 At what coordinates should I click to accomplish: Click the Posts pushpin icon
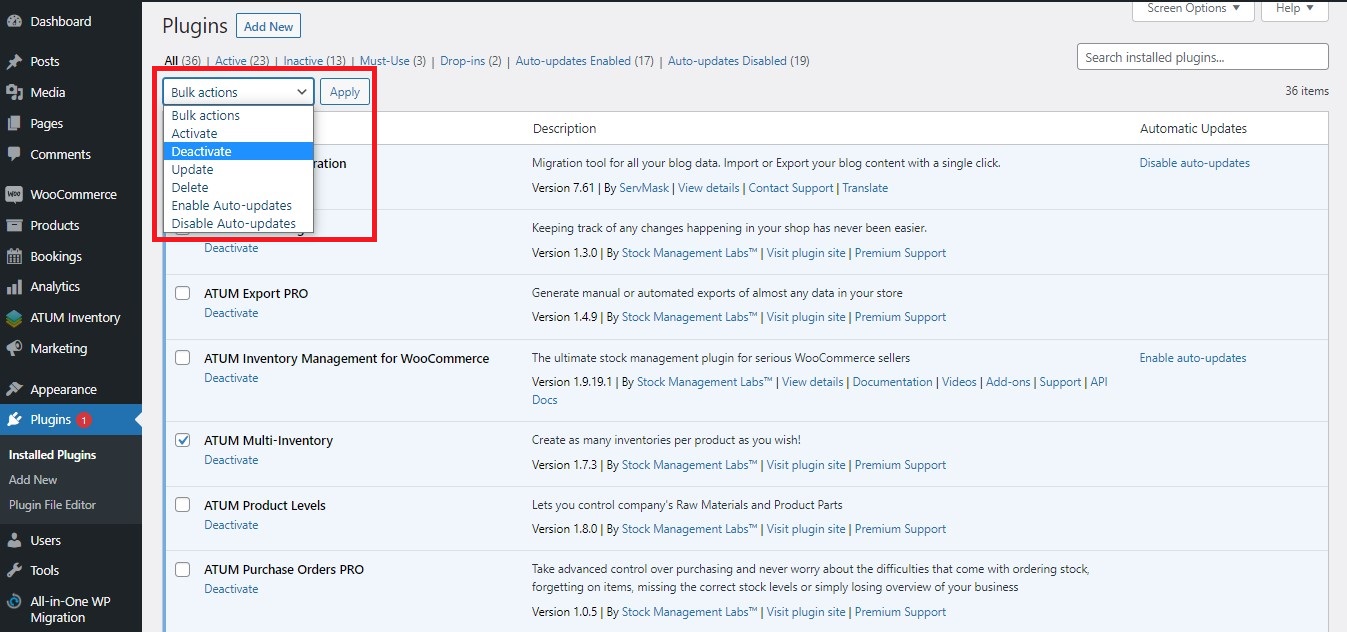click(x=14, y=61)
